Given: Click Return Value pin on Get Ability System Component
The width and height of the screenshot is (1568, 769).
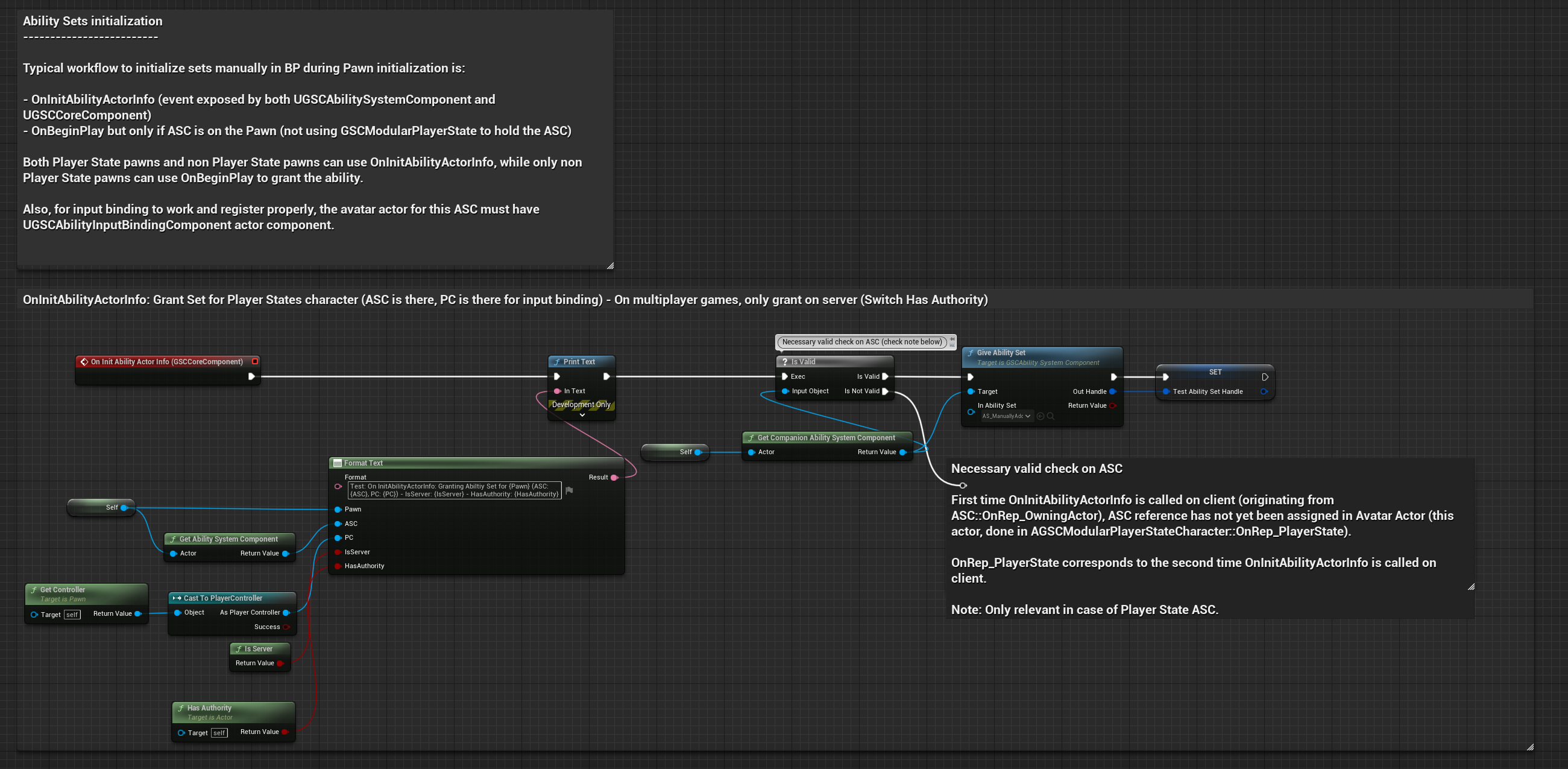Looking at the screenshot, I should (286, 554).
